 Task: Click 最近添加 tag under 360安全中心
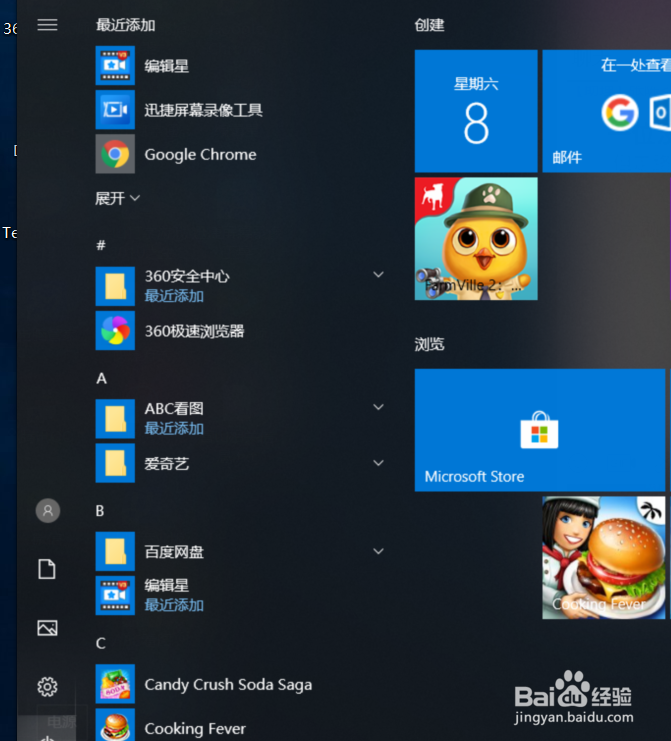pyautogui.click(x=174, y=296)
